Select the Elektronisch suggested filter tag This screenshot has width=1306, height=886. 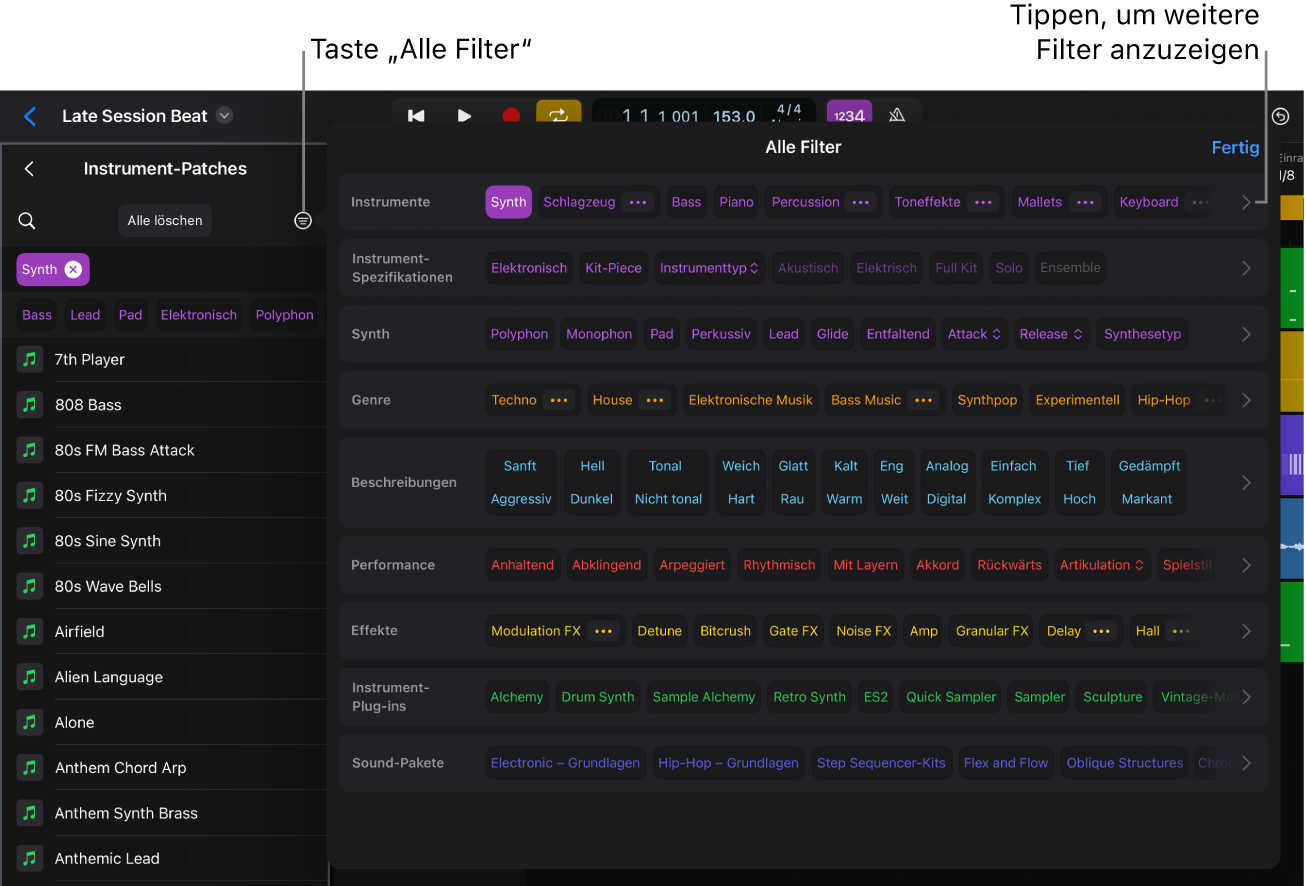point(199,315)
